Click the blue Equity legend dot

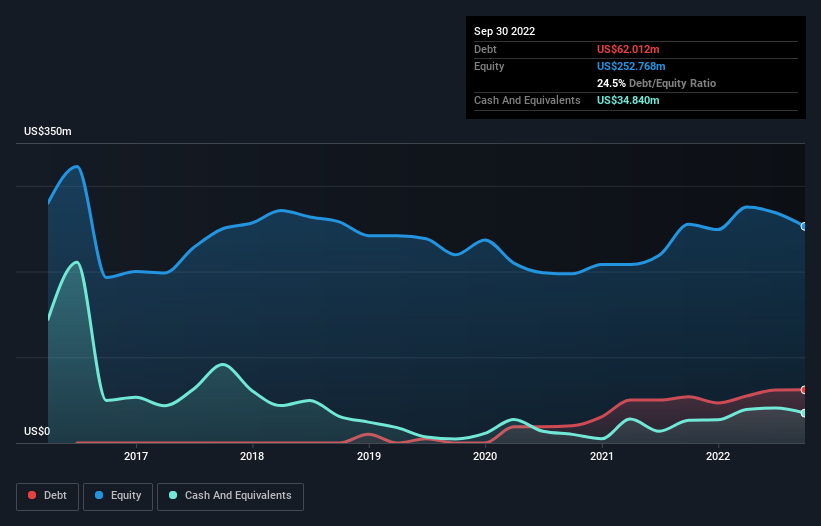[x=99, y=495]
